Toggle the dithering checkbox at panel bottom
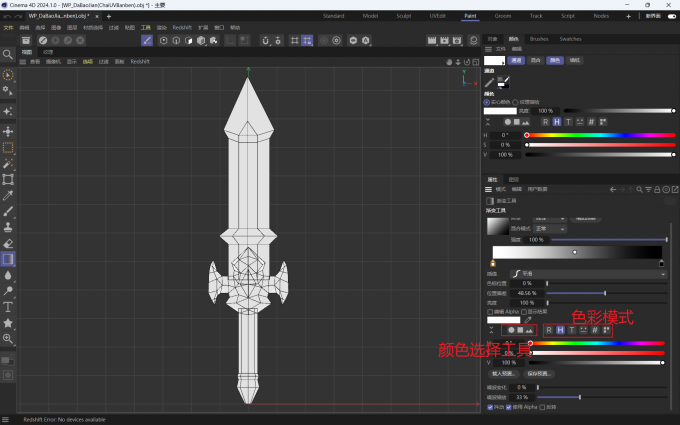This screenshot has height=425, width=680. pos(490,407)
